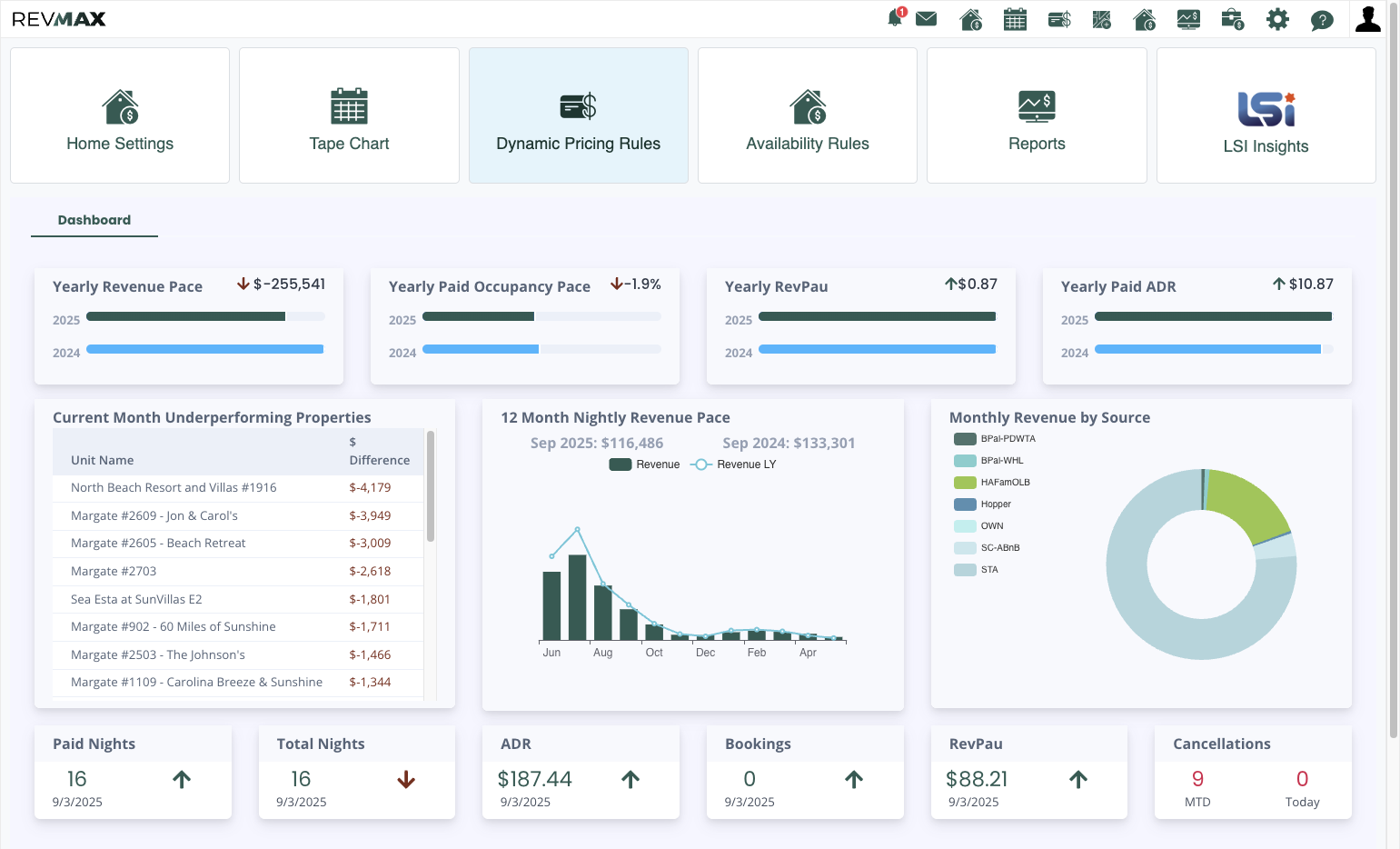Open the Reports card
This screenshot has height=849, width=1400.
[1037, 115]
